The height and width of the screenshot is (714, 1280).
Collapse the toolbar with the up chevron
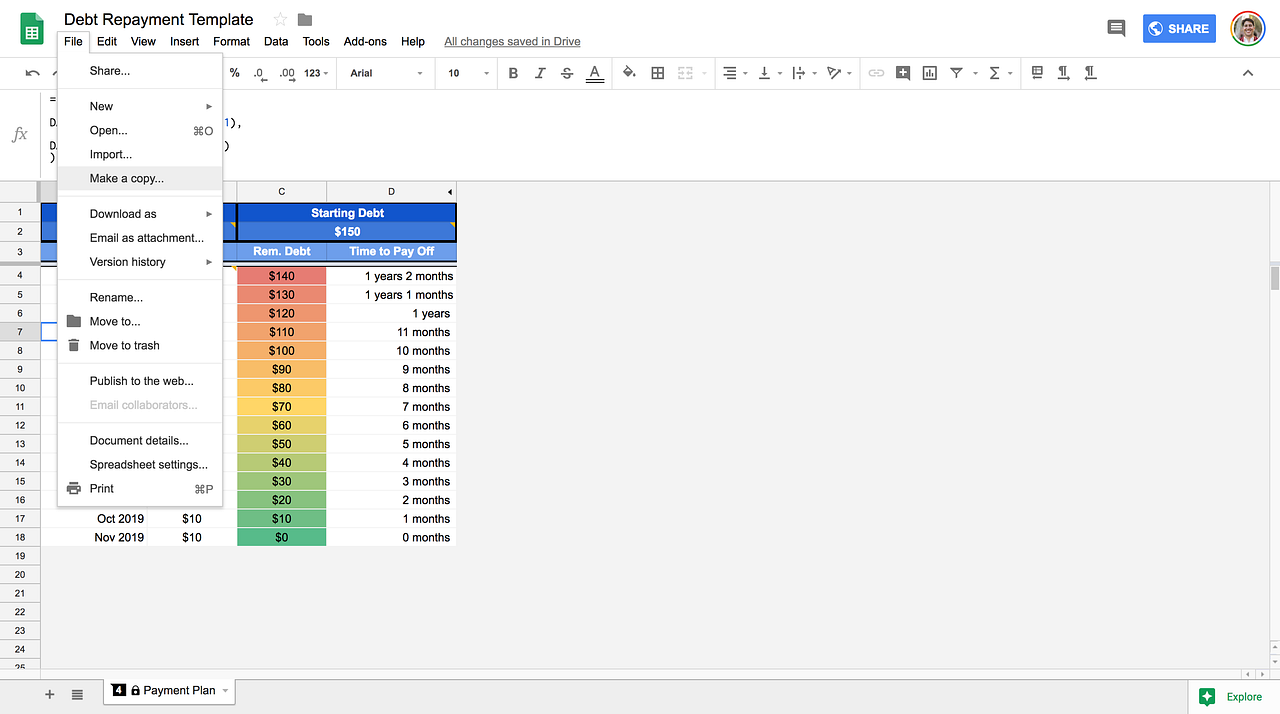coord(1248,73)
